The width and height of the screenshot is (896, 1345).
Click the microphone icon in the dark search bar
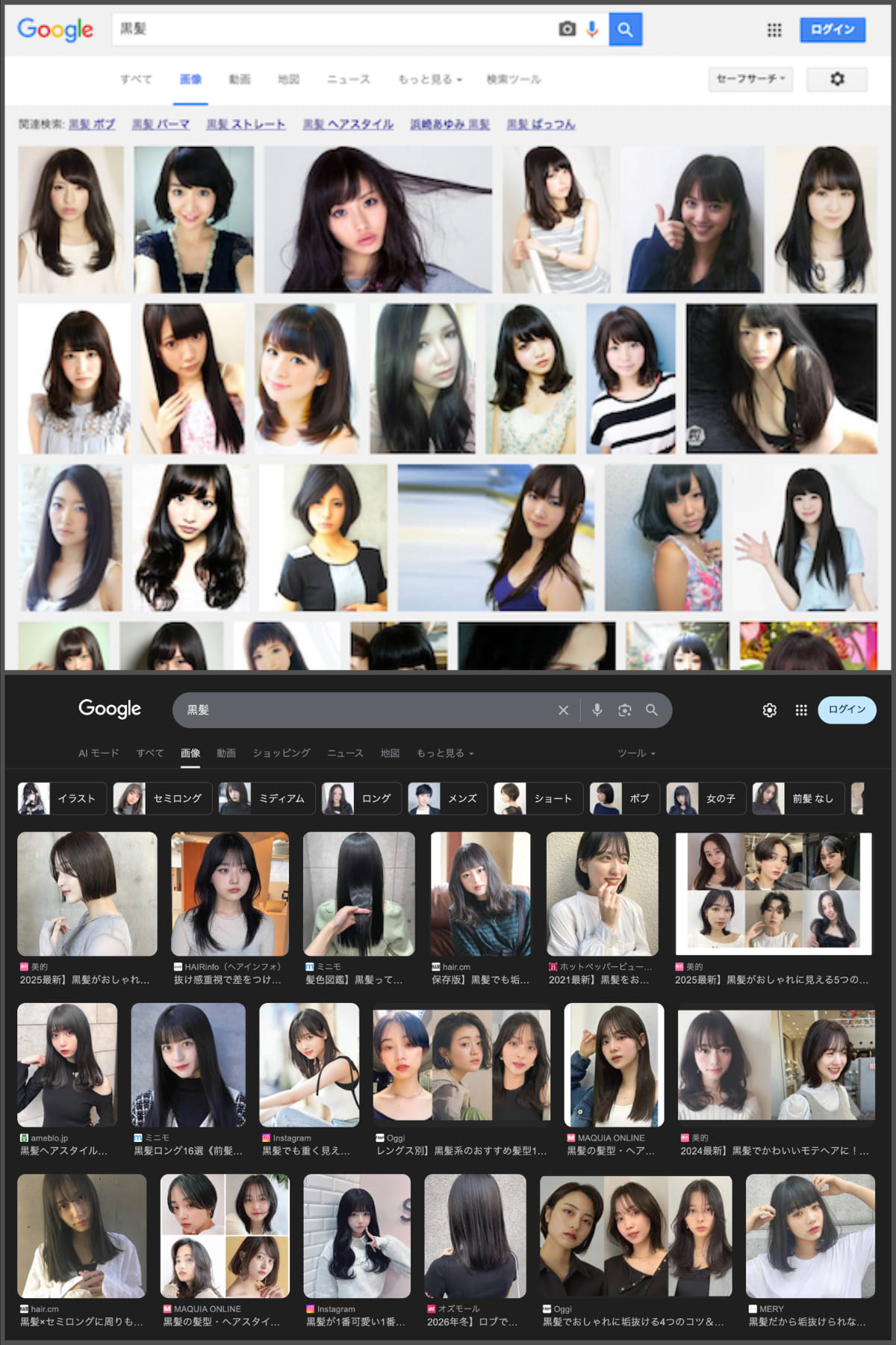(597, 710)
